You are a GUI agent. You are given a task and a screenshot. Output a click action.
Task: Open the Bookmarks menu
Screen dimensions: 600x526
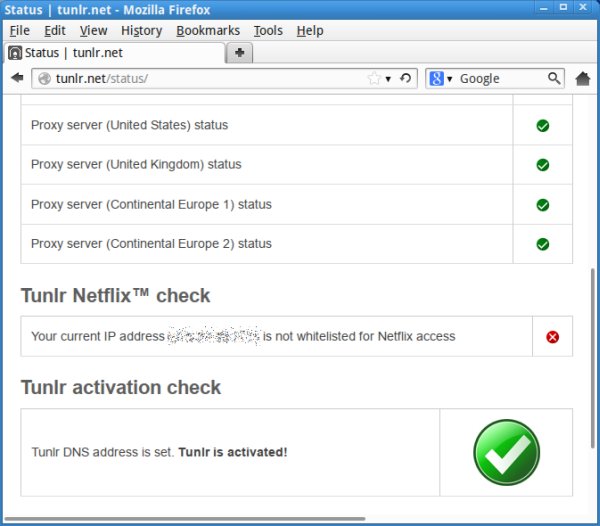[208, 31]
